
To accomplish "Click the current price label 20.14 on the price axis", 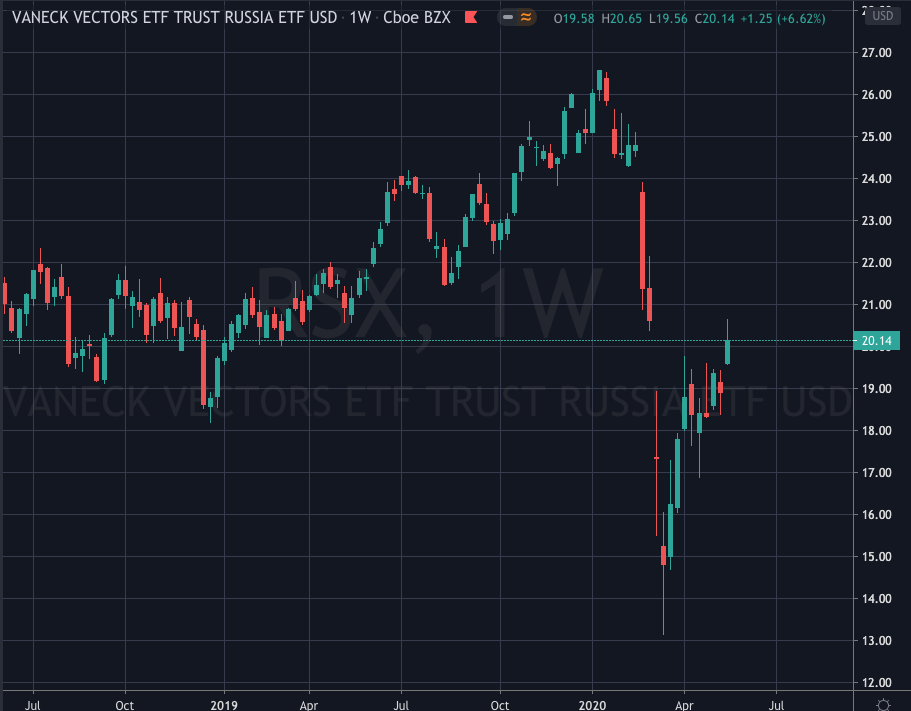I will (x=876, y=340).
